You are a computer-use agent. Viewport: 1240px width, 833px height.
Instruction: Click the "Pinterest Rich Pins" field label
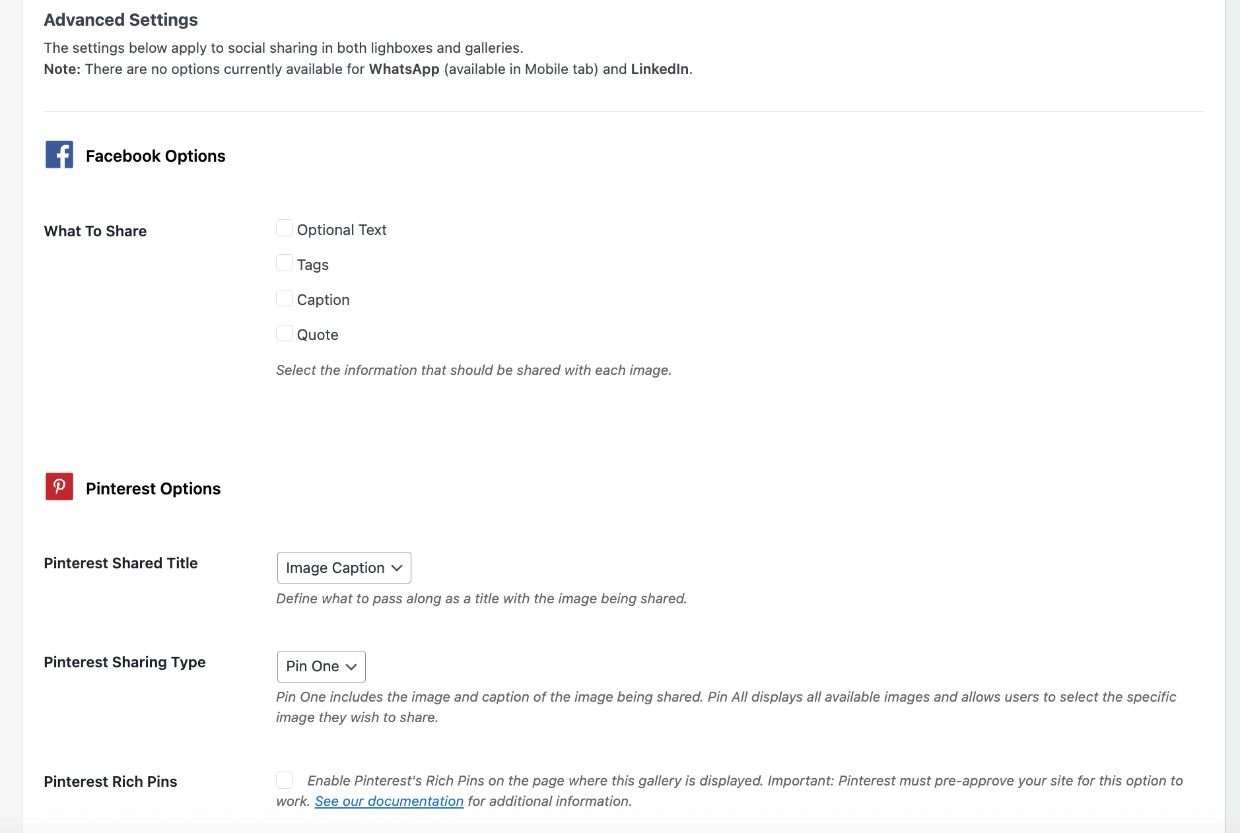coord(110,782)
